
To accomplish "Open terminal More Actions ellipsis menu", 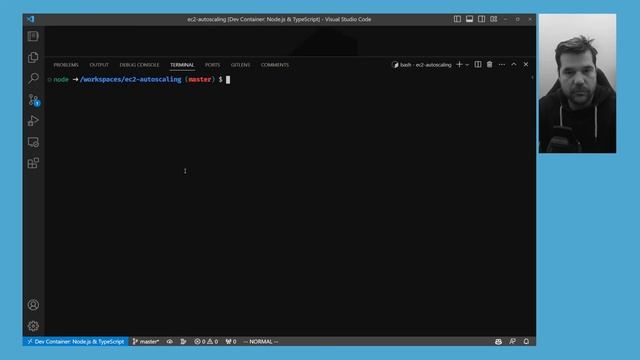I will 502,64.
